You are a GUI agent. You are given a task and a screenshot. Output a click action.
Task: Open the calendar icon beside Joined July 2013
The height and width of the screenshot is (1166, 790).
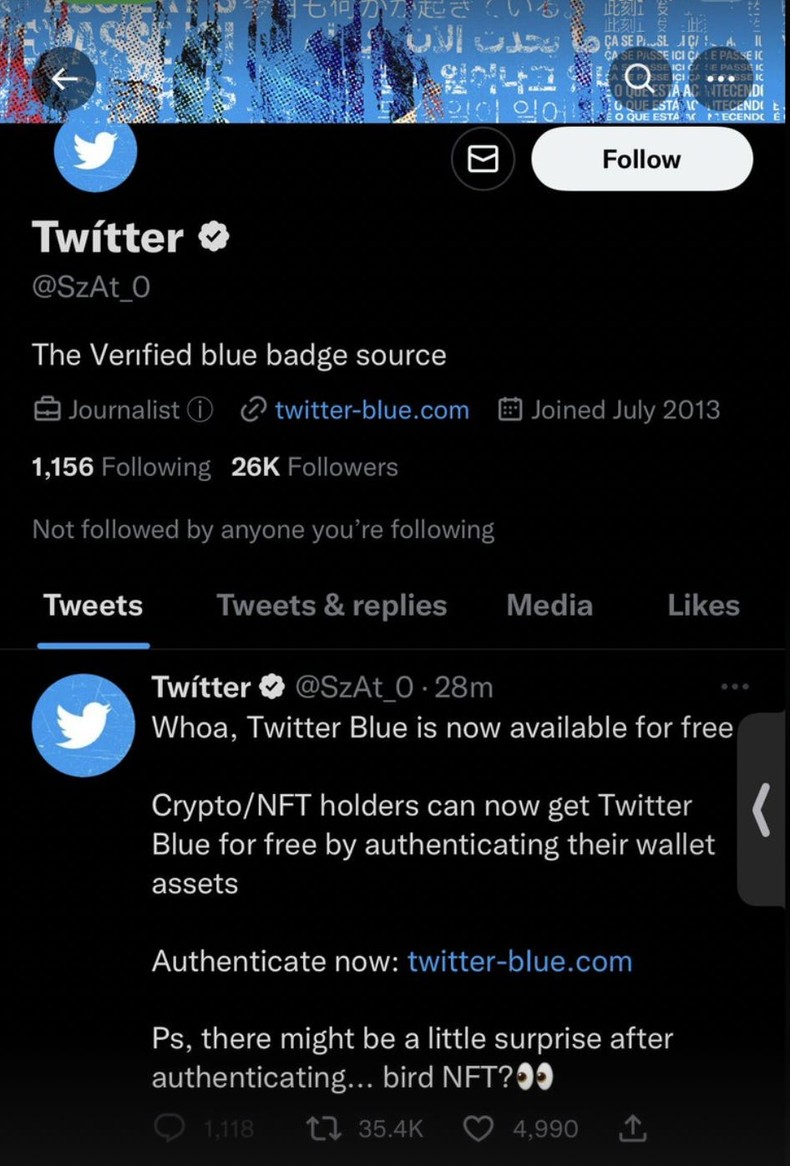(511, 409)
